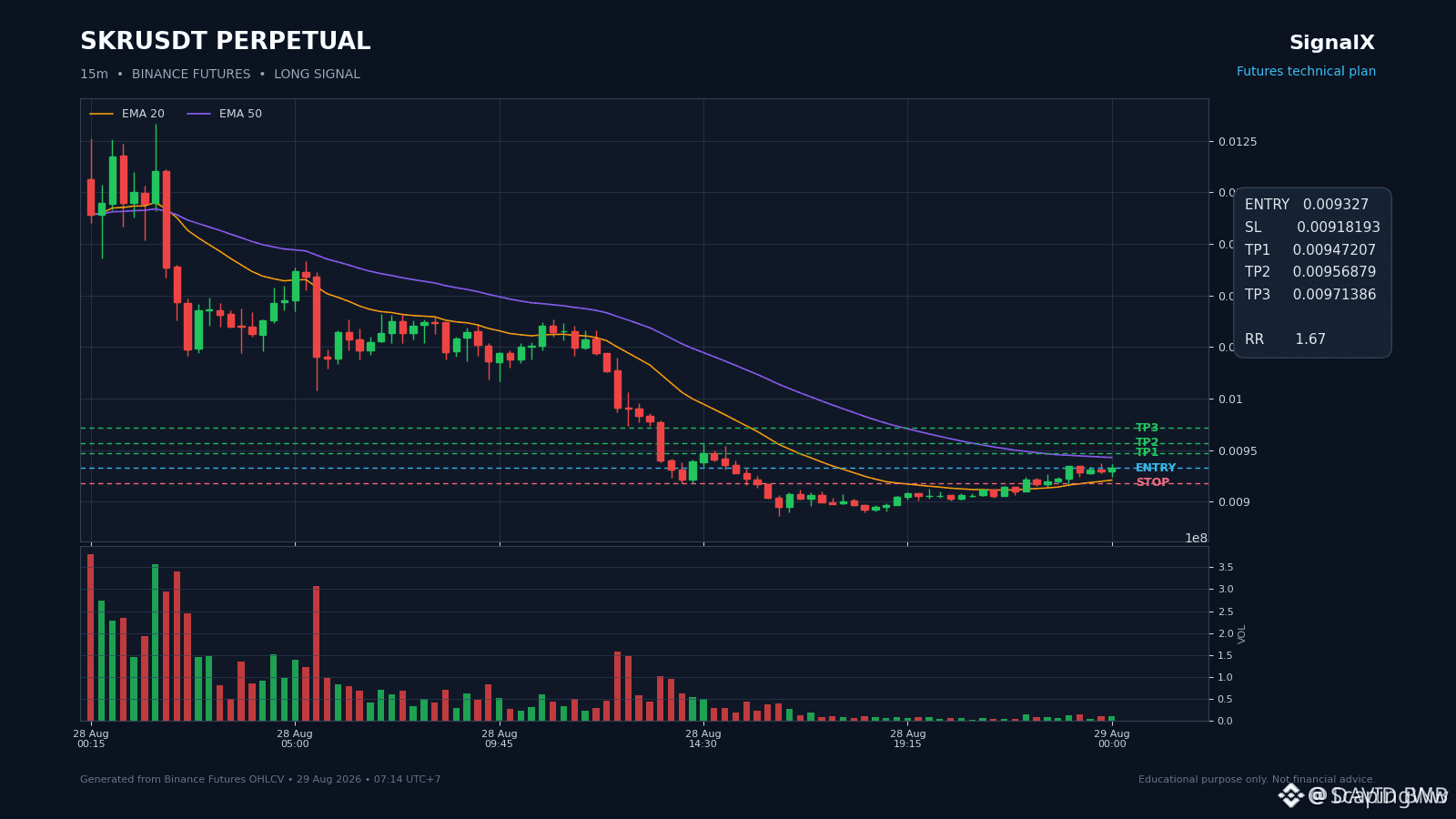Click the TP3 value 0.00971386
Screen dimensions: 1456x819
[1334, 295]
